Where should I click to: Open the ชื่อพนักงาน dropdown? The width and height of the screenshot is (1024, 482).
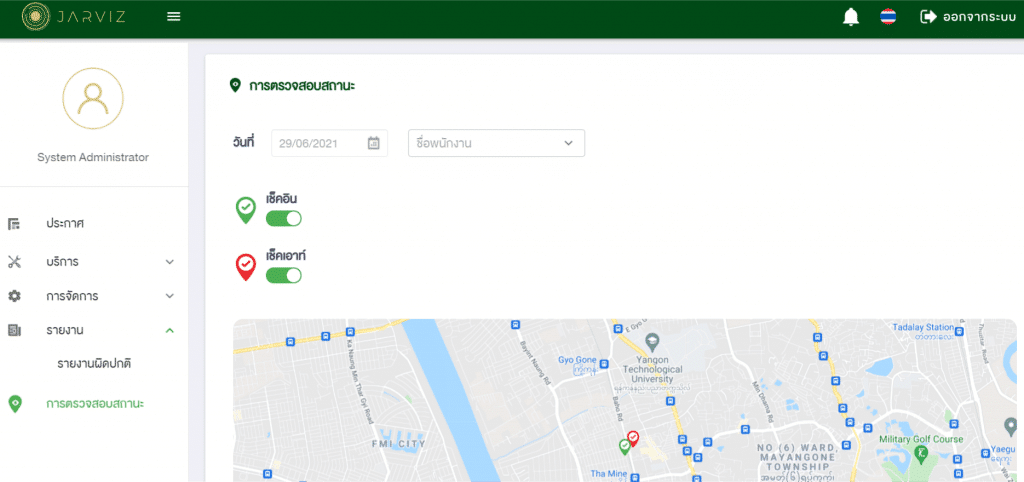coord(496,143)
